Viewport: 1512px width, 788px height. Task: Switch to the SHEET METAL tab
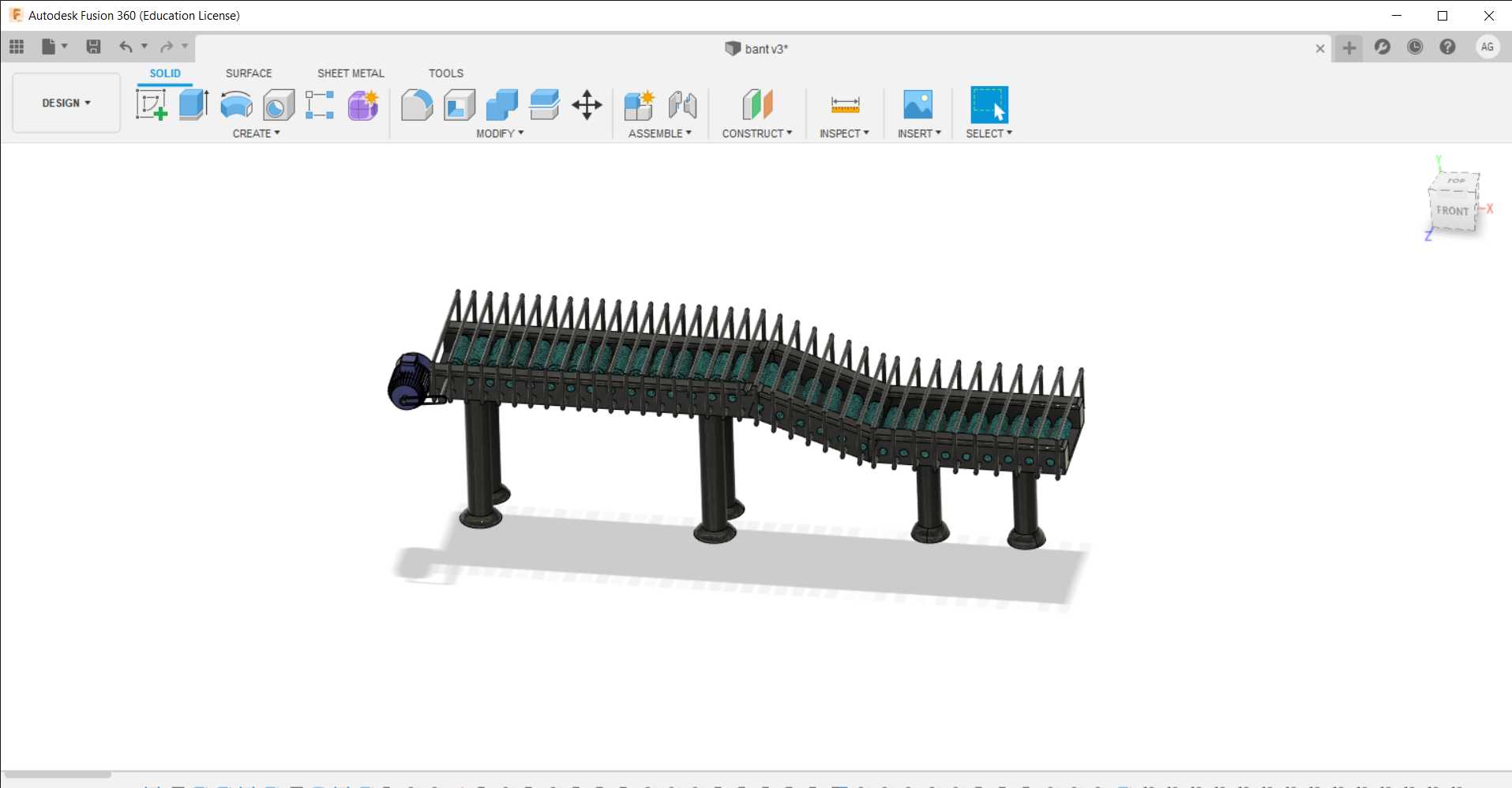[351, 73]
